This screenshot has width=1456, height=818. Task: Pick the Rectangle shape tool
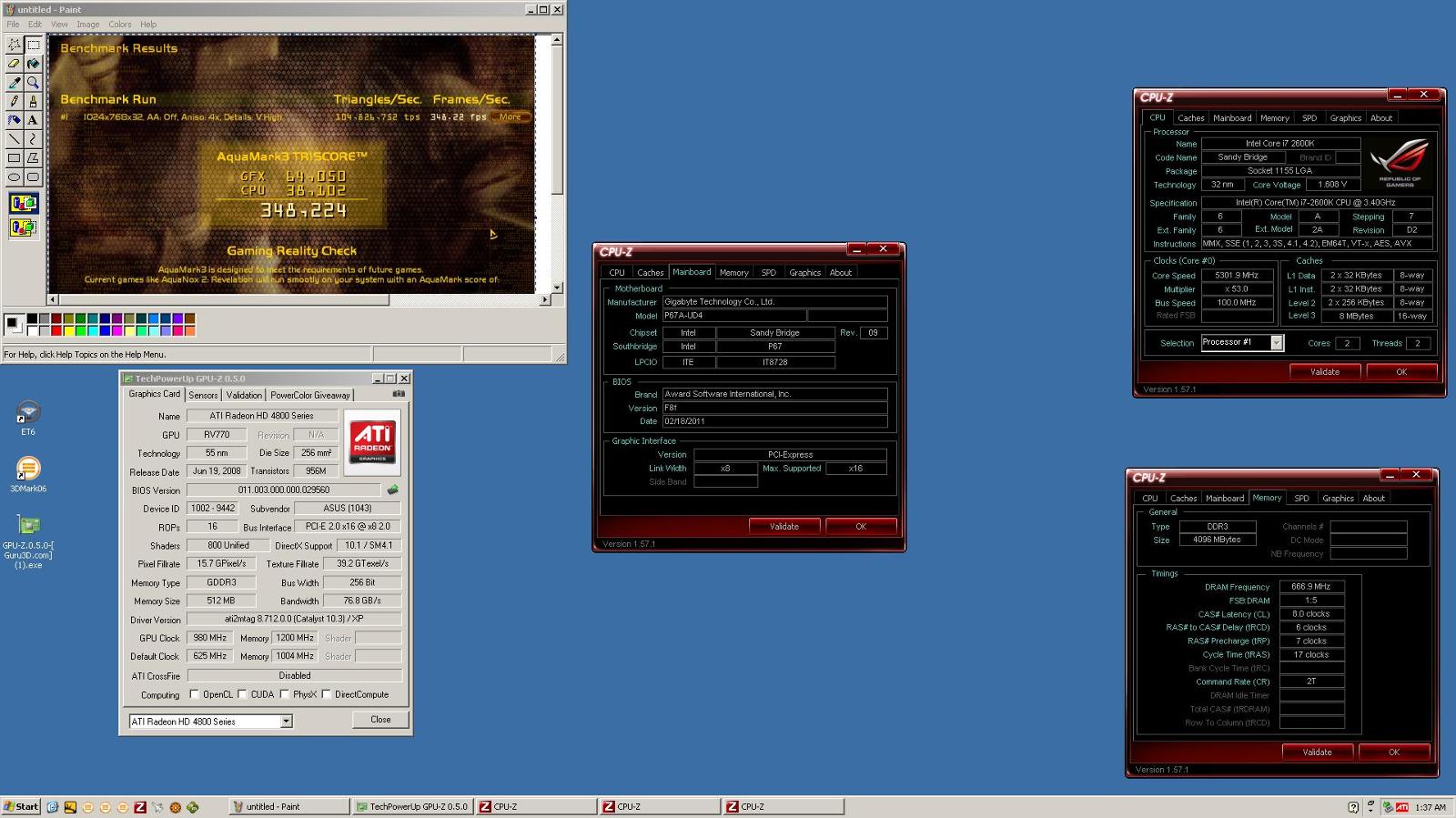(14, 158)
